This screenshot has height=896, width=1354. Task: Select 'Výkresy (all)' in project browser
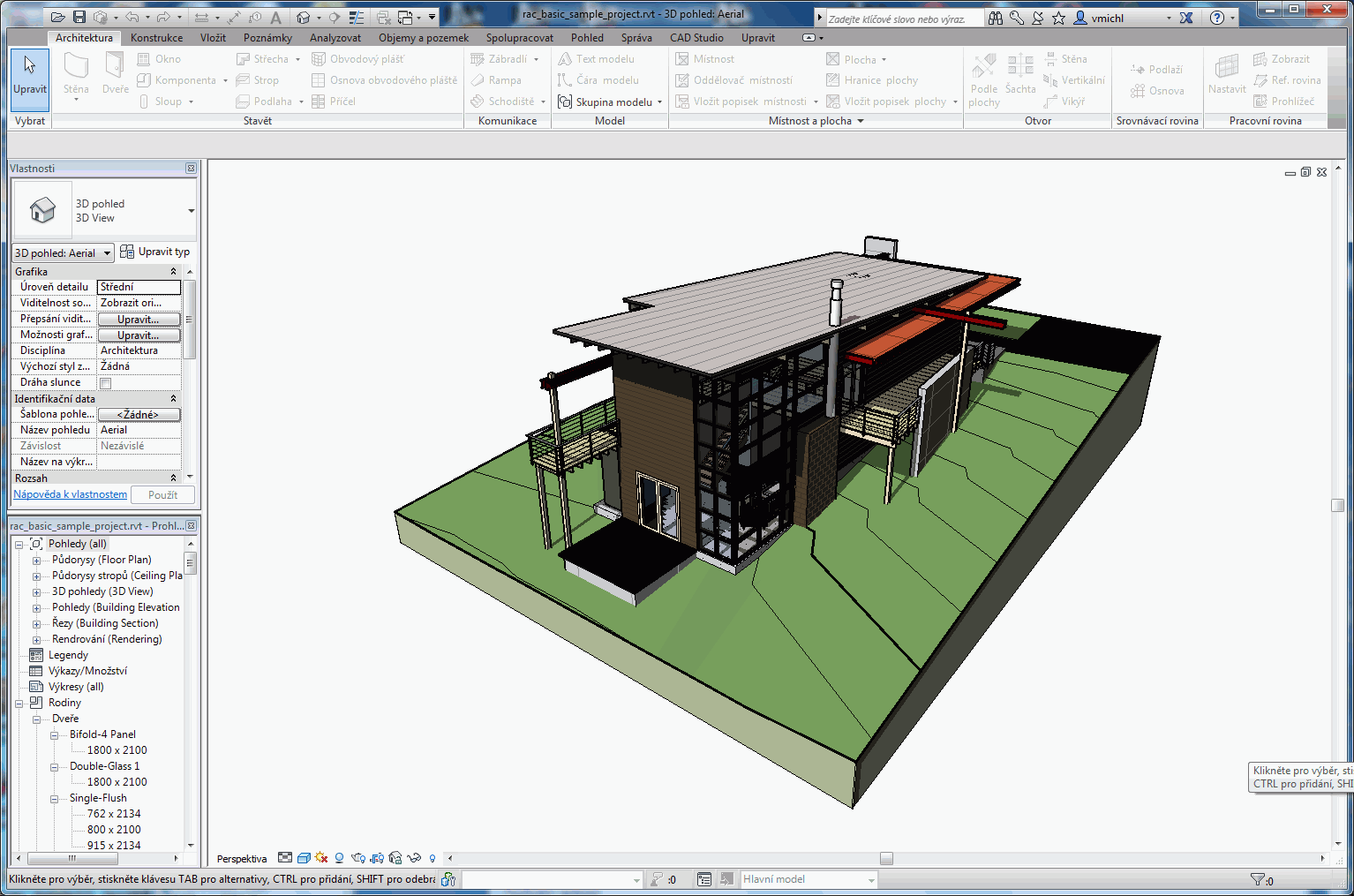point(76,687)
